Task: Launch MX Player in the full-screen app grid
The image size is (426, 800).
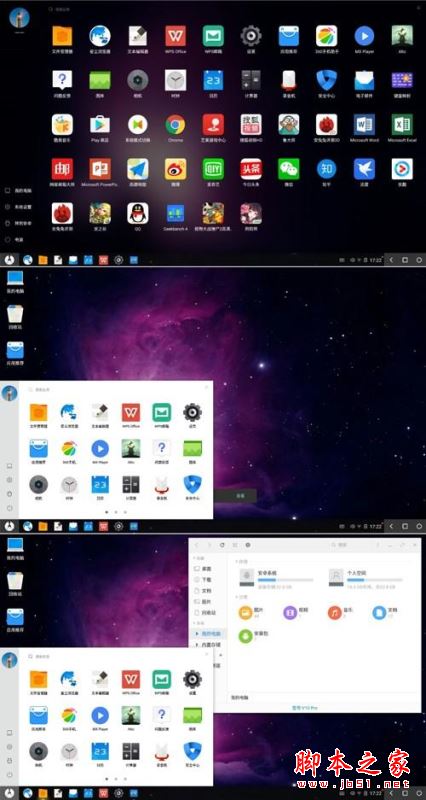Action: point(364,36)
